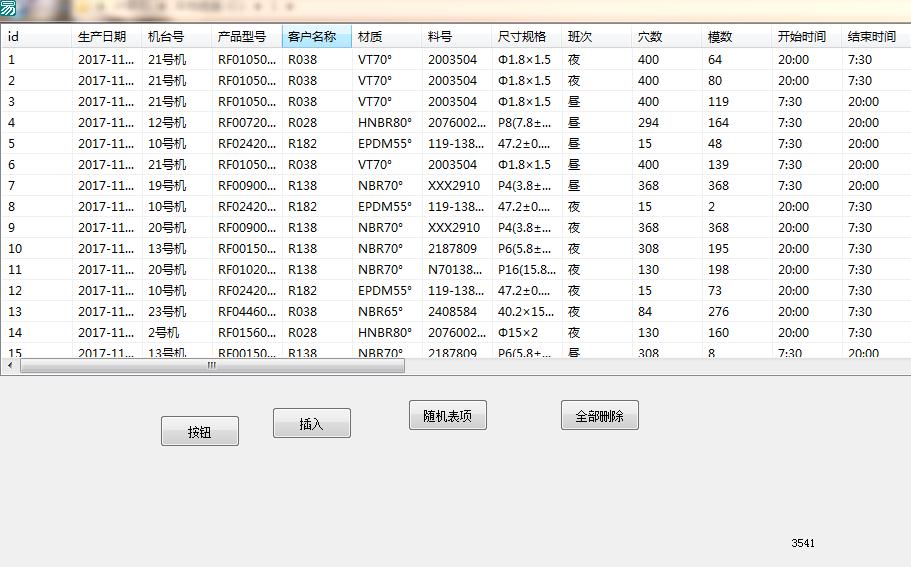Select row with id 11
911x567 pixels.
(456, 269)
